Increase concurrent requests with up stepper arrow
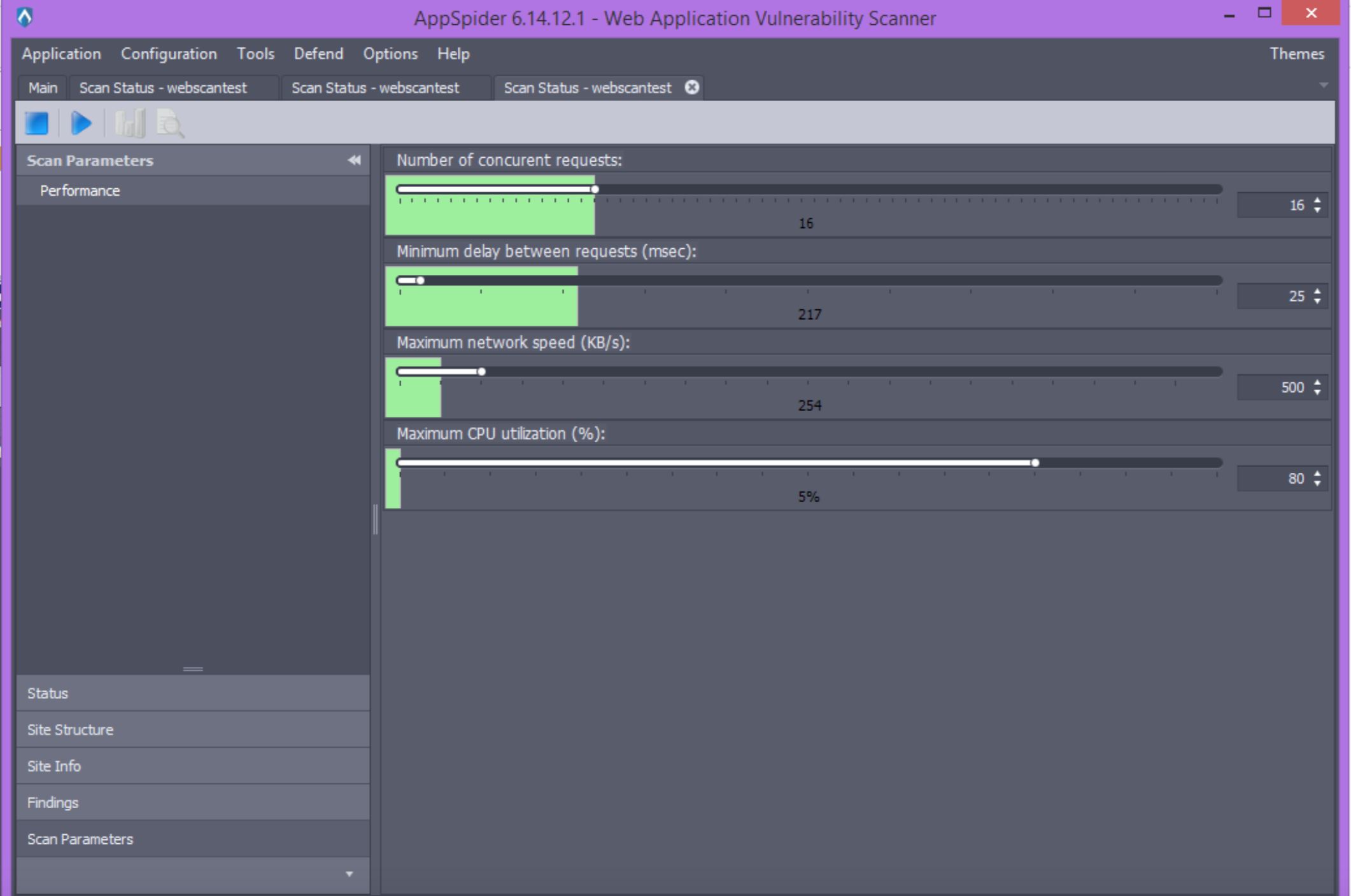This screenshot has height=896, width=1351. click(x=1317, y=200)
